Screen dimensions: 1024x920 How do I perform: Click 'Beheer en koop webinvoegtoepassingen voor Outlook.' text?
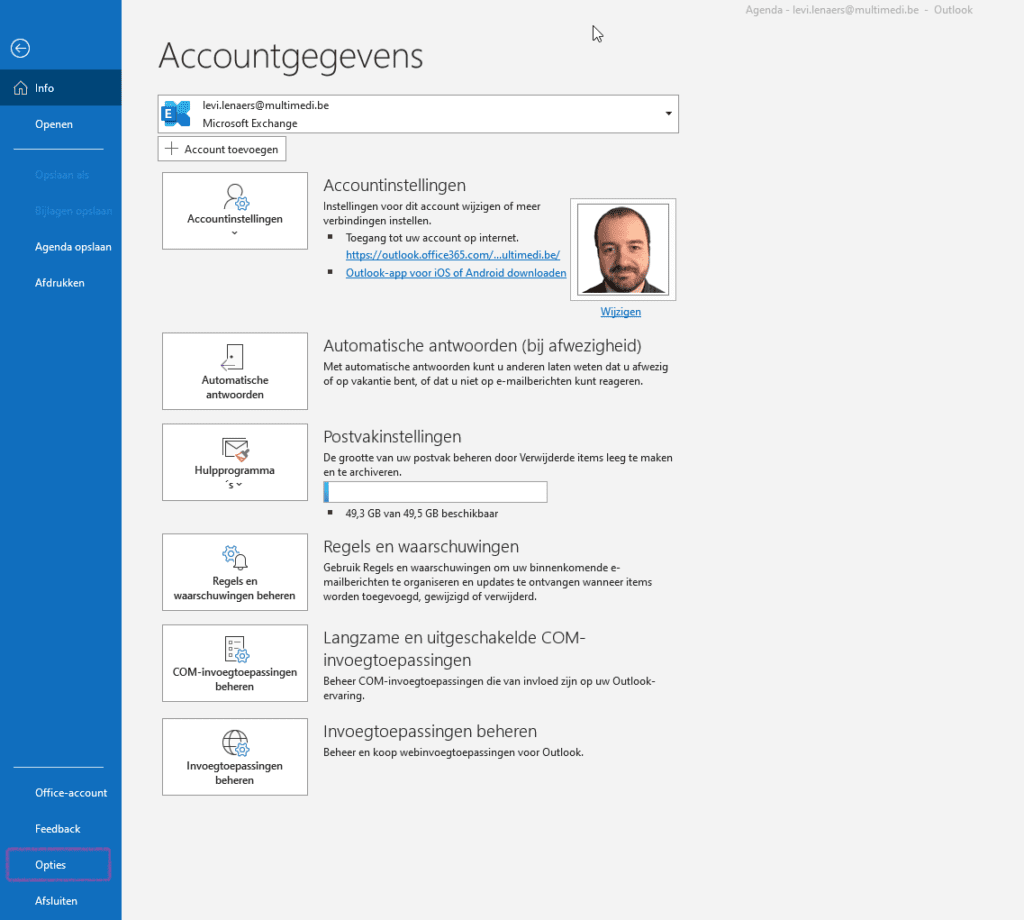(x=453, y=752)
